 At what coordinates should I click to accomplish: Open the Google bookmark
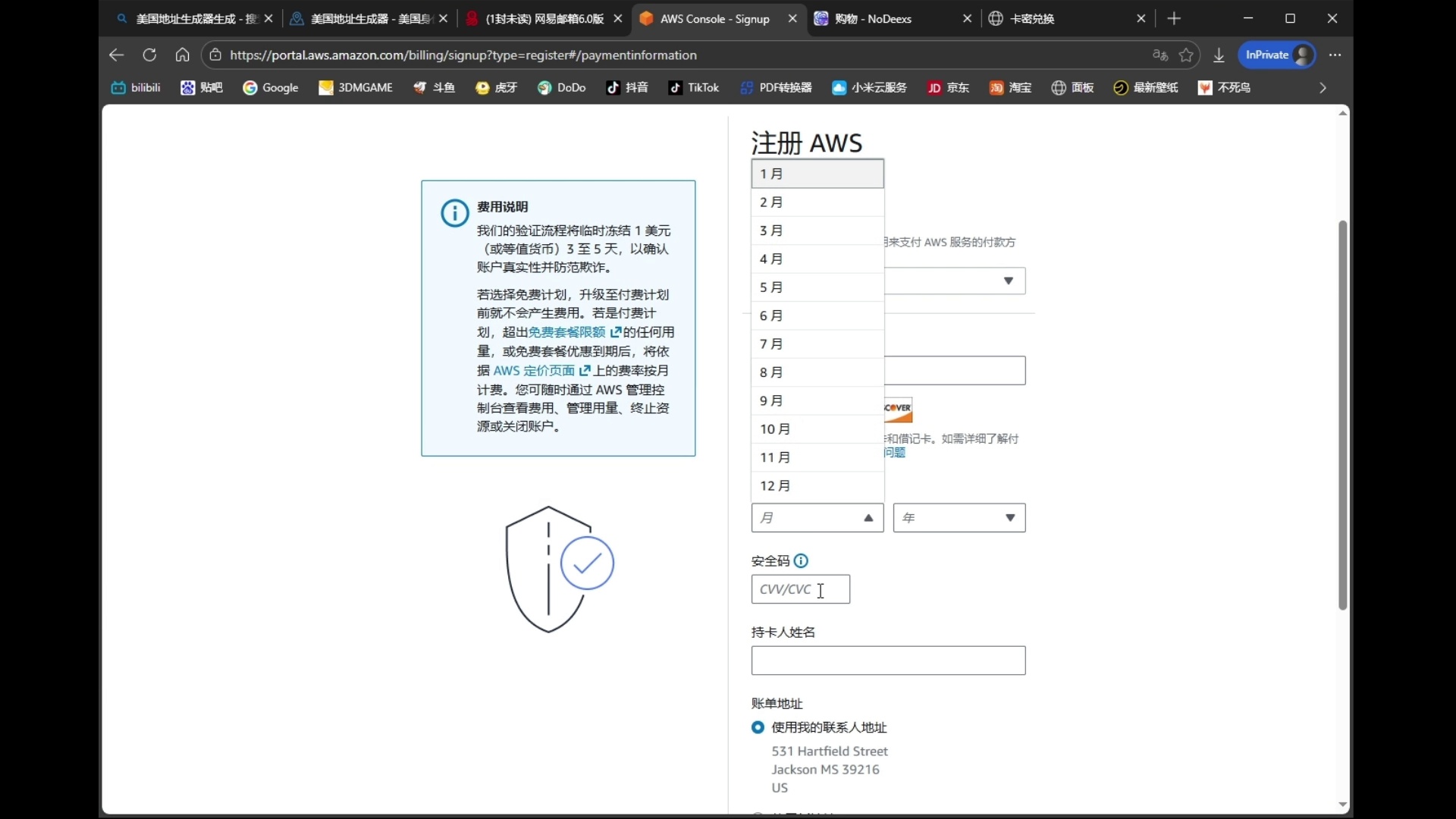271,87
